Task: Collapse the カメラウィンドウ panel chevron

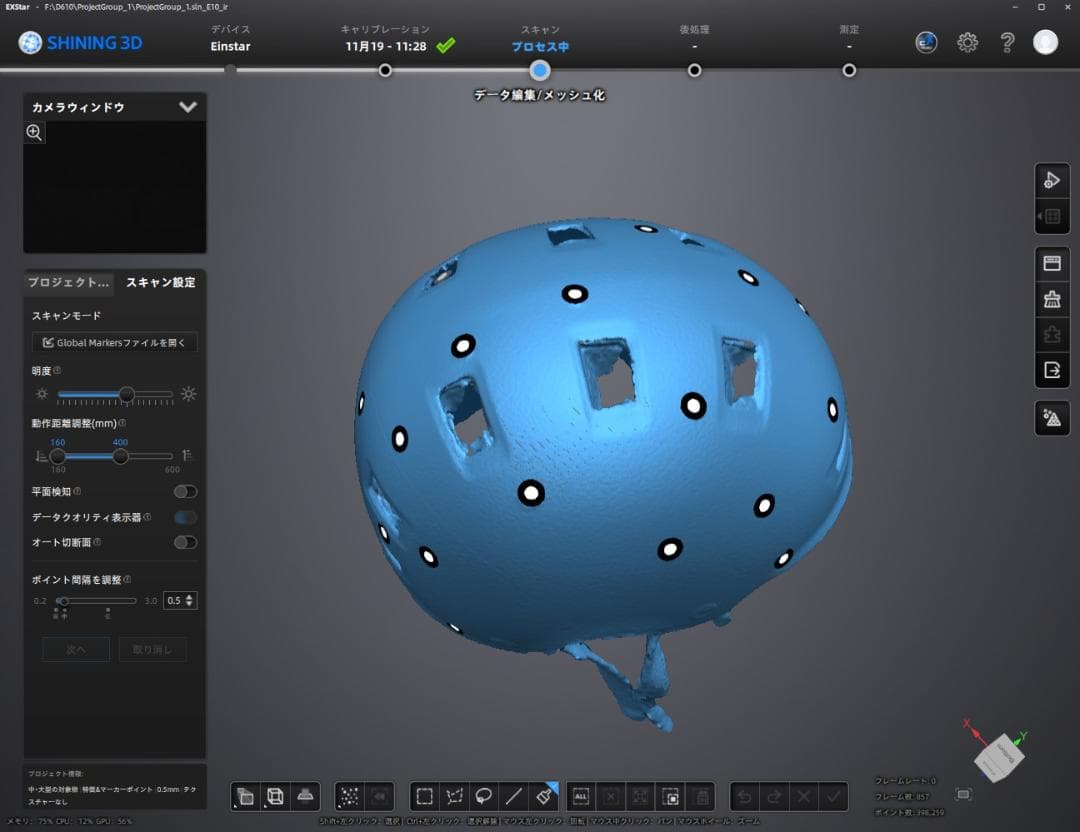Action: (187, 107)
